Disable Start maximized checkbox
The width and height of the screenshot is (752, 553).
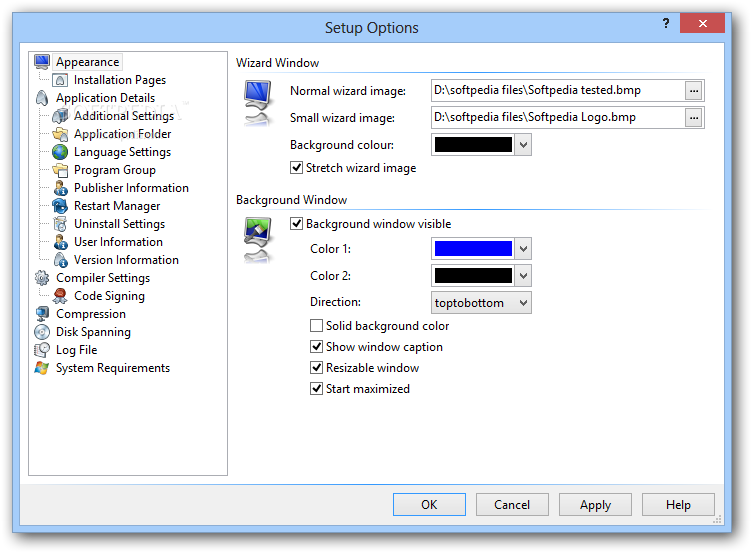pos(316,388)
